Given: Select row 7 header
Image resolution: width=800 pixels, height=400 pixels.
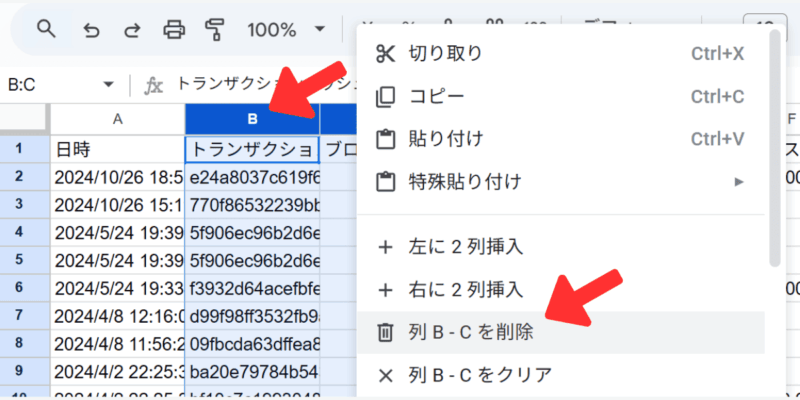Looking at the screenshot, I should pos(25,314).
